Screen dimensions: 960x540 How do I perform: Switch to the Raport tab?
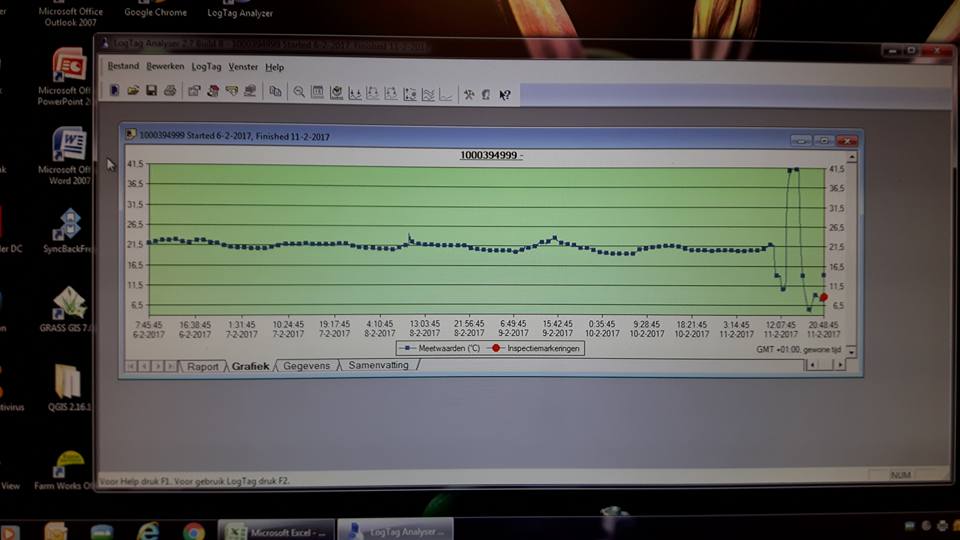203,366
